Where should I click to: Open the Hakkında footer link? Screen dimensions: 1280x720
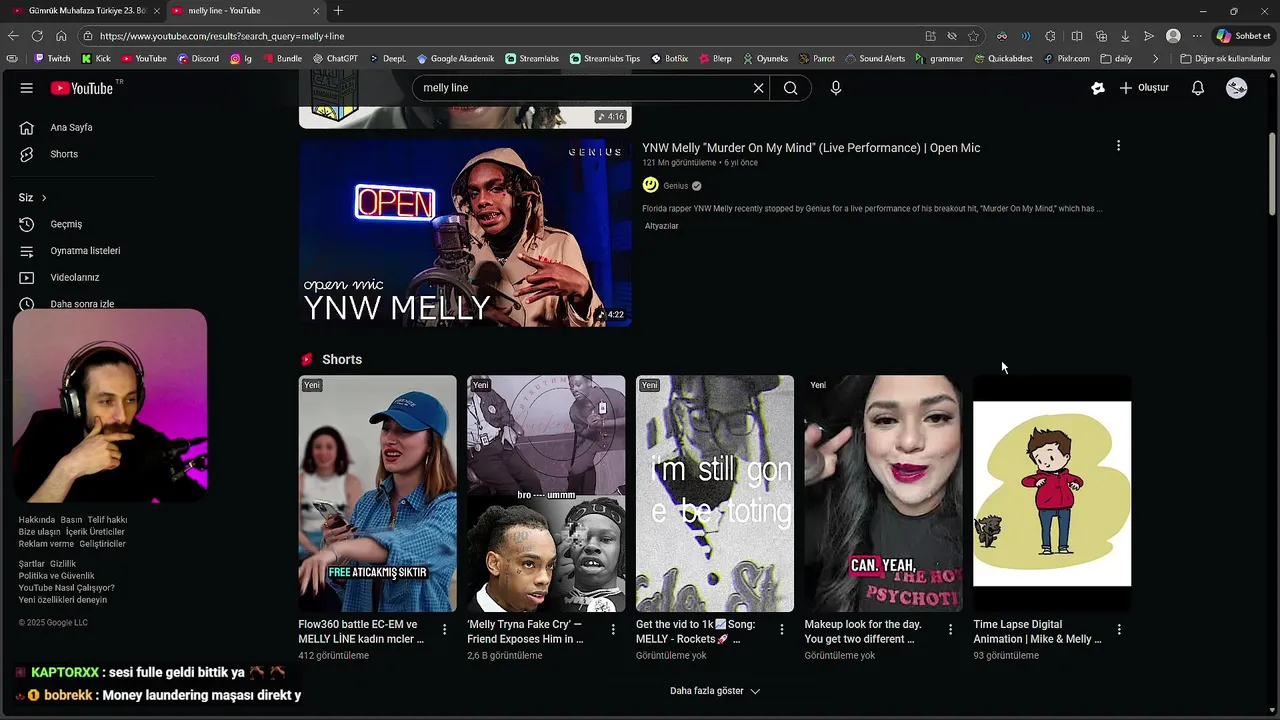[x=37, y=520]
